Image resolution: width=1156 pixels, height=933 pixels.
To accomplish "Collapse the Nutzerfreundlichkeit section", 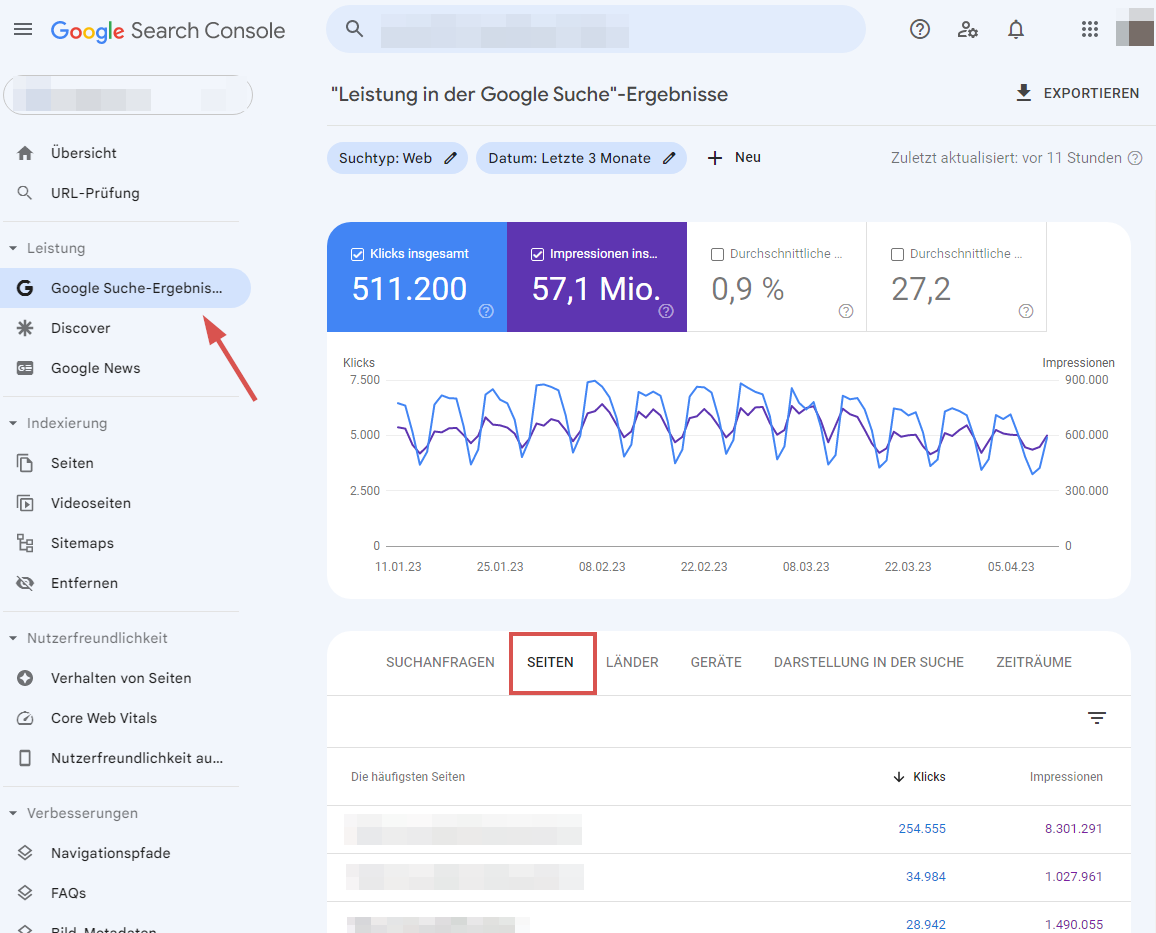I will pyautogui.click(x=13, y=638).
